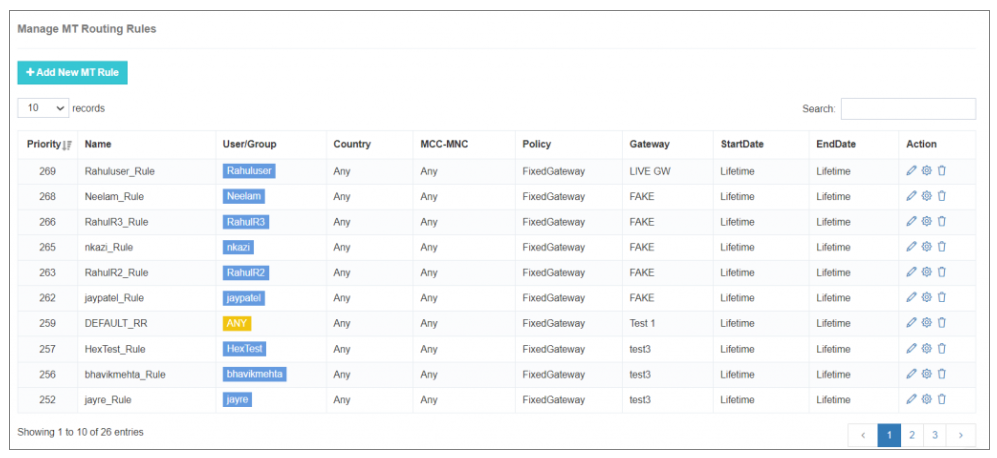Sort table by Priority column
The image size is (997, 458).
(x=48, y=144)
